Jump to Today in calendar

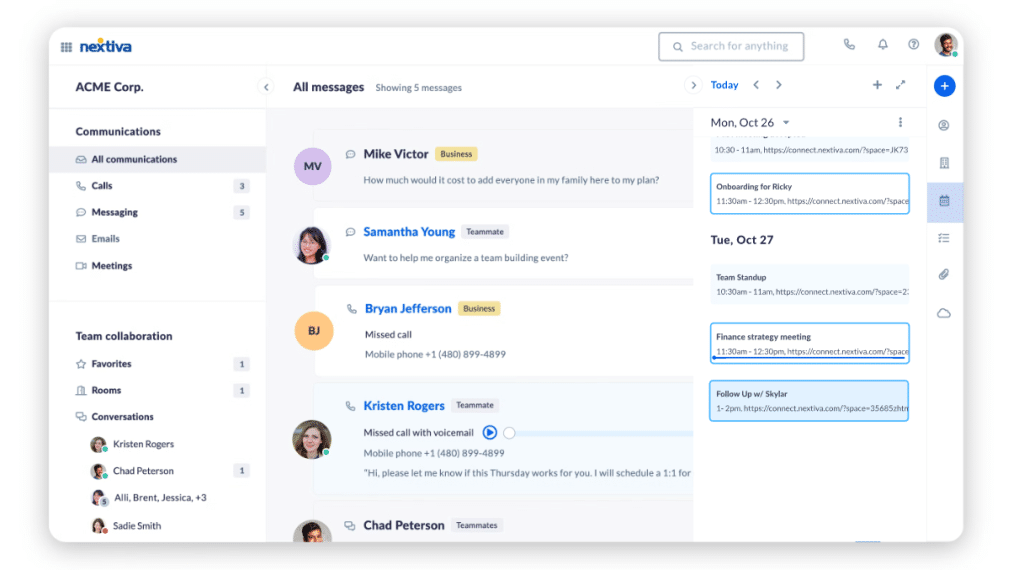pyautogui.click(x=724, y=85)
